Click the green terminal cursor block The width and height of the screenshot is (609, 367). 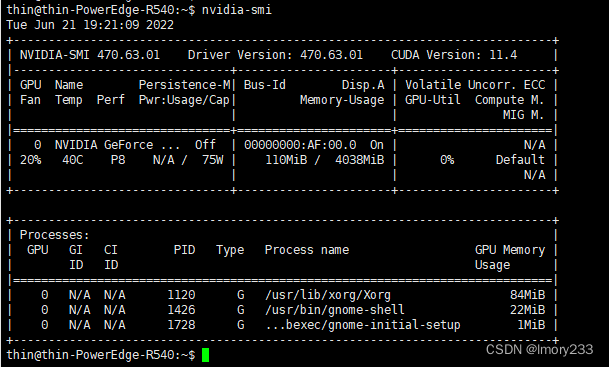(x=205, y=355)
